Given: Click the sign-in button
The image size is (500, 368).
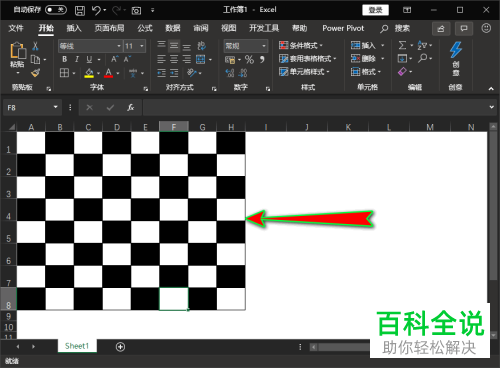Looking at the screenshot, I should [x=375, y=10].
